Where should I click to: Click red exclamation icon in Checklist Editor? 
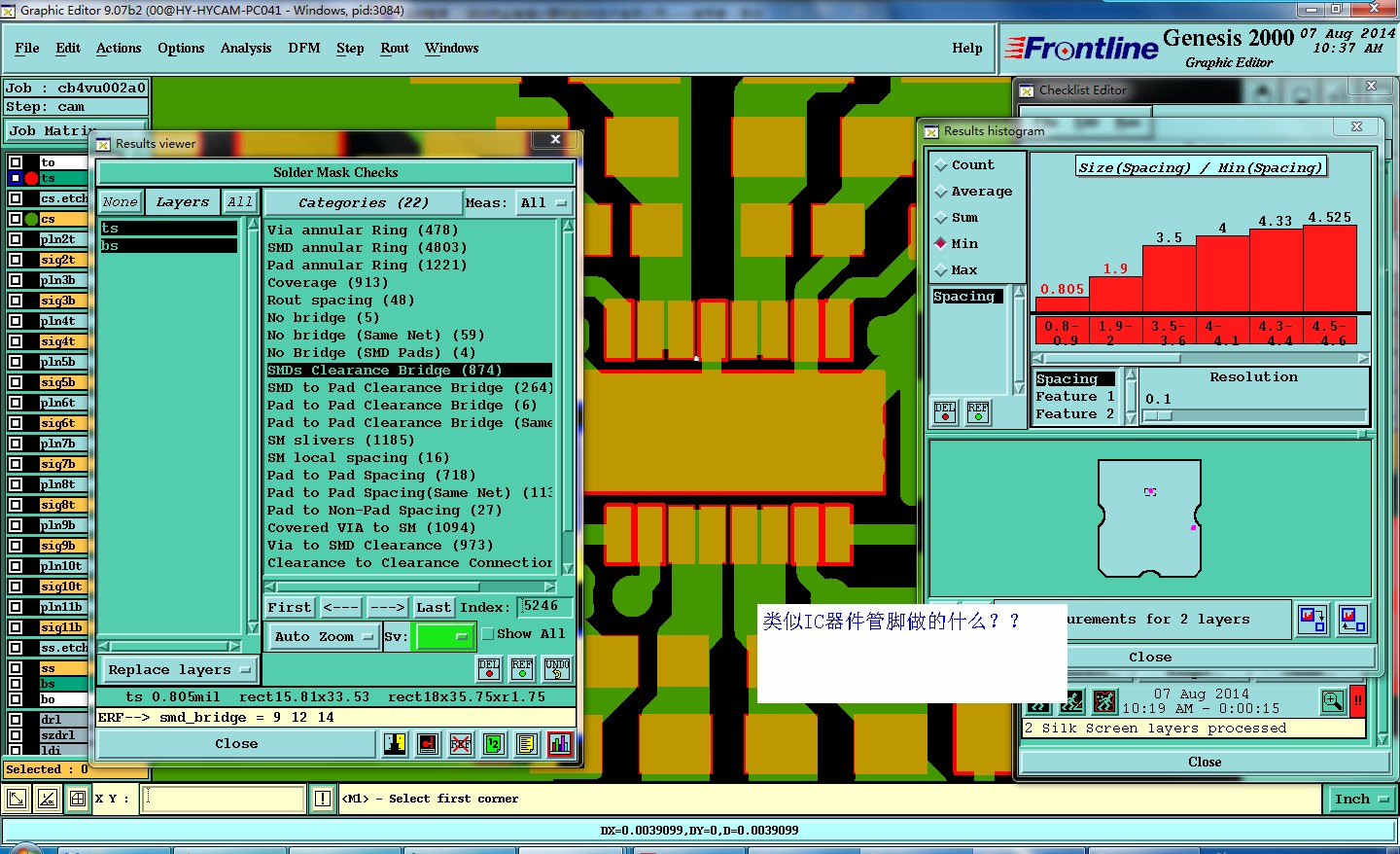pyautogui.click(x=1358, y=700)
